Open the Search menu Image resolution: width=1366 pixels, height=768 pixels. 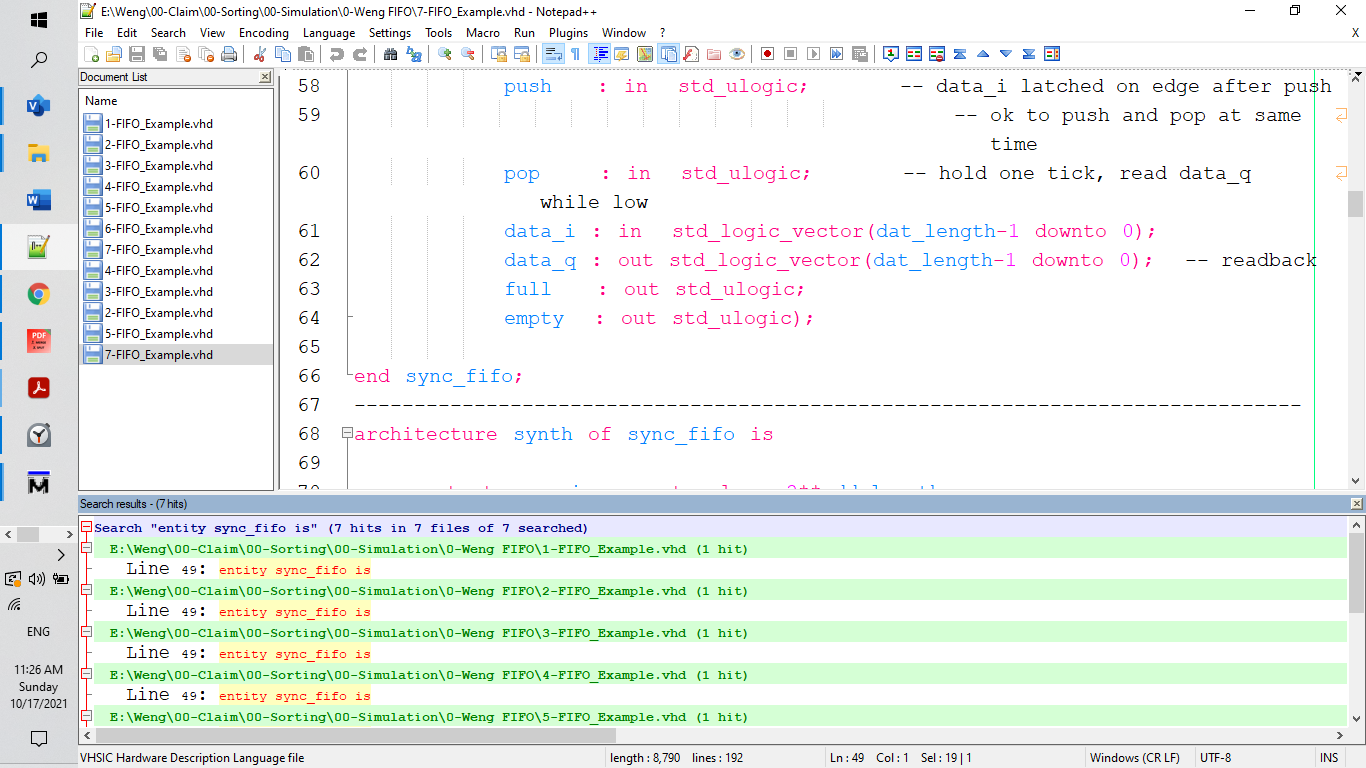click(168, 33)
